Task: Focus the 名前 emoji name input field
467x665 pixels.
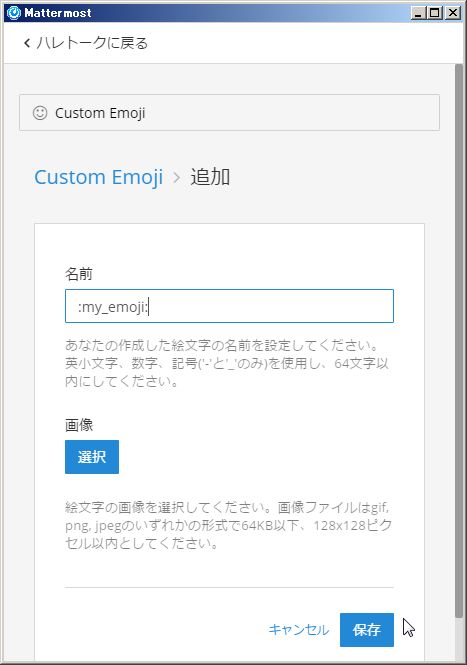Action: (x=229, y=306)
